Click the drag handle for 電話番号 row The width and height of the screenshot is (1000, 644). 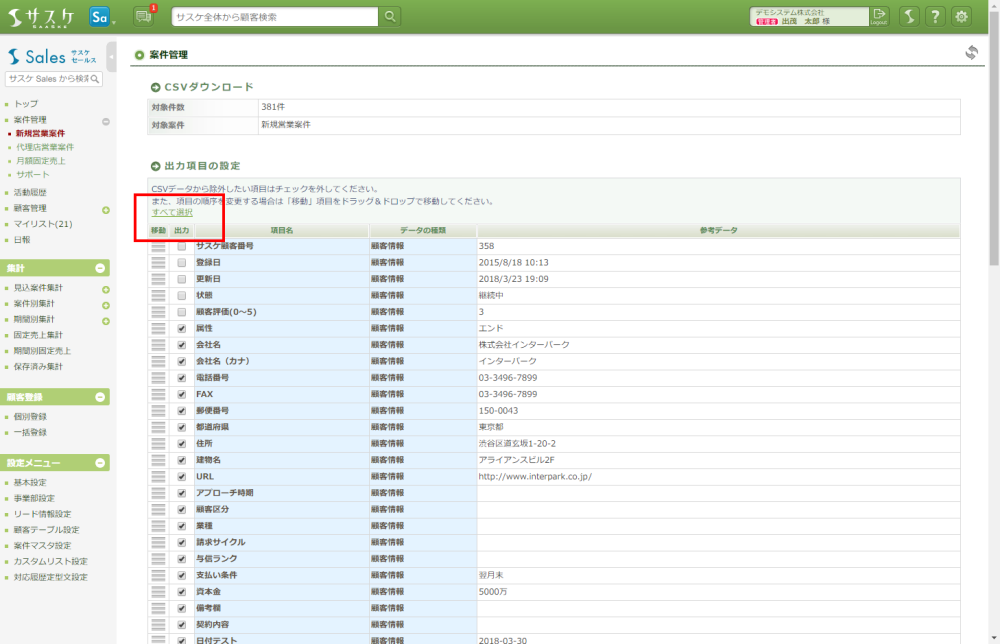(x=158, y=378)
